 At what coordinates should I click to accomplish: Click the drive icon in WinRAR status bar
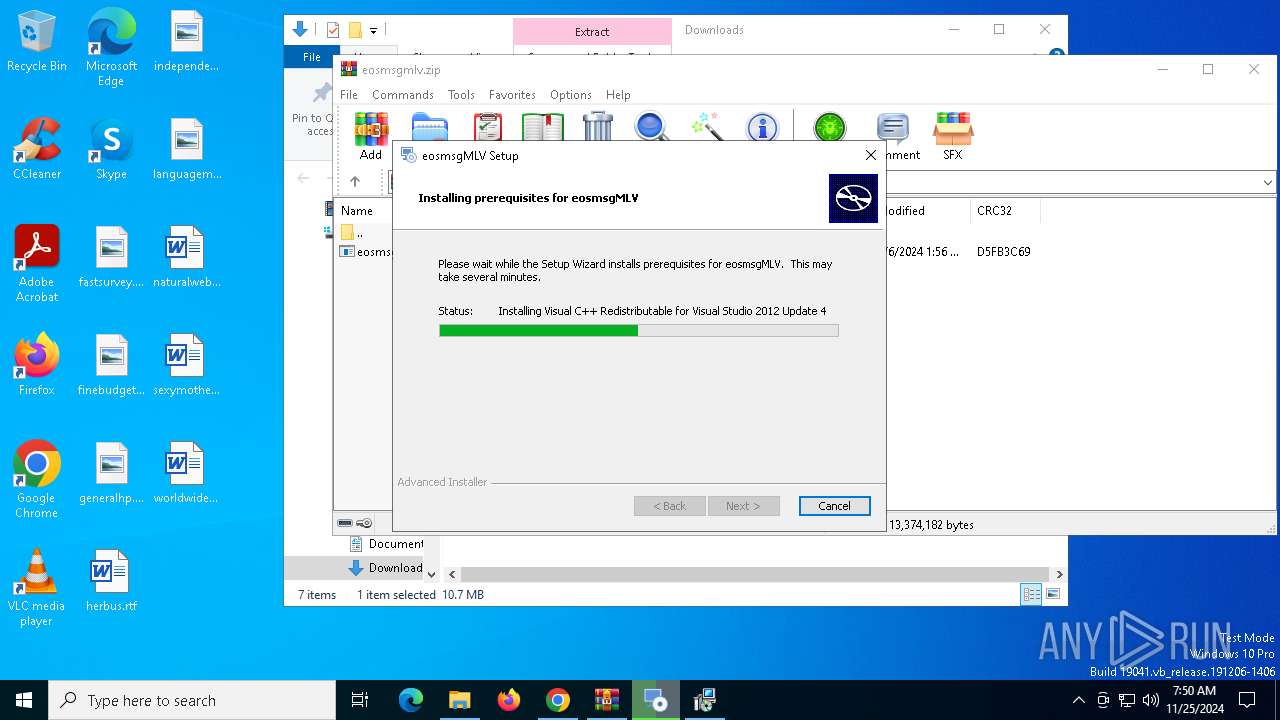(x=345, y=523)
